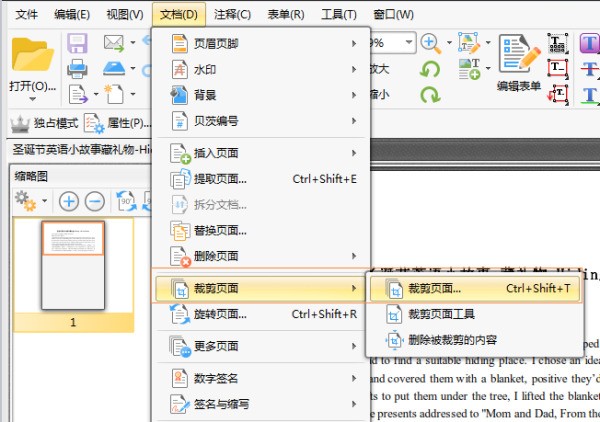Click the 打开(O) folder icon
This screenshot has height=422, width=600.
(32, 54)
